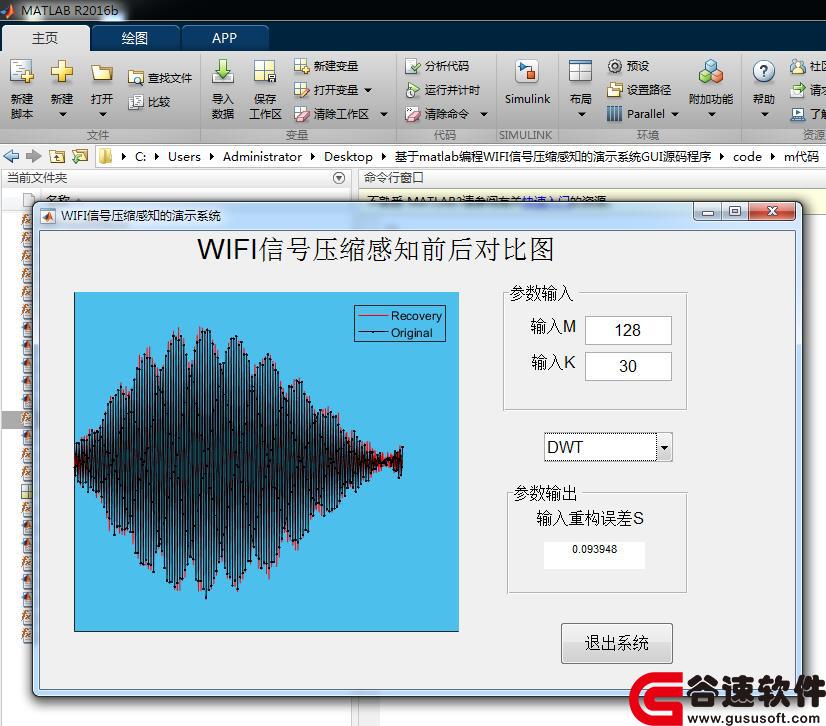Click Desktop in the path breadcrumb
826x726 pixels.
coord(348,156)
